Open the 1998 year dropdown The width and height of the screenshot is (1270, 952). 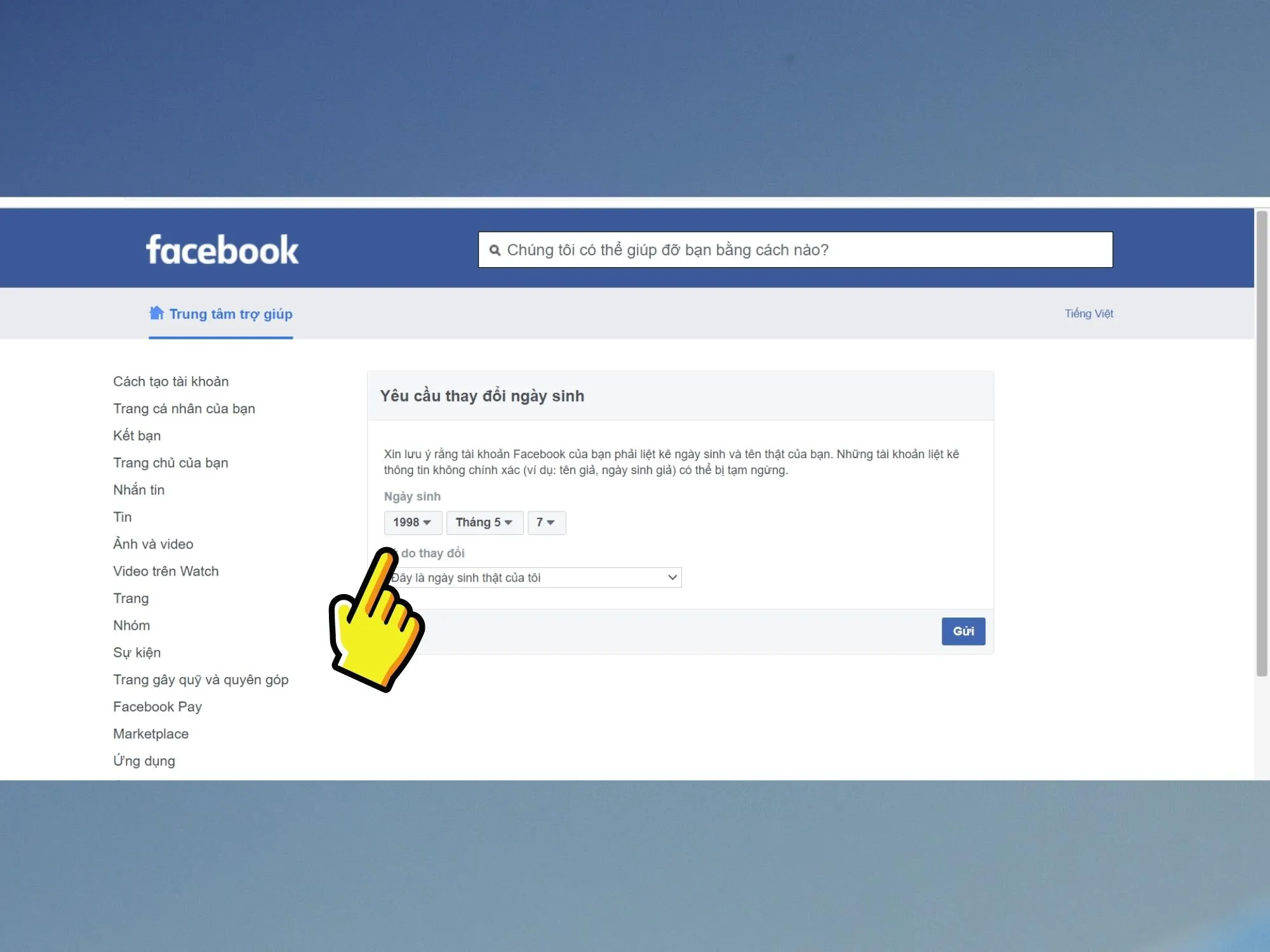point(412,522)
